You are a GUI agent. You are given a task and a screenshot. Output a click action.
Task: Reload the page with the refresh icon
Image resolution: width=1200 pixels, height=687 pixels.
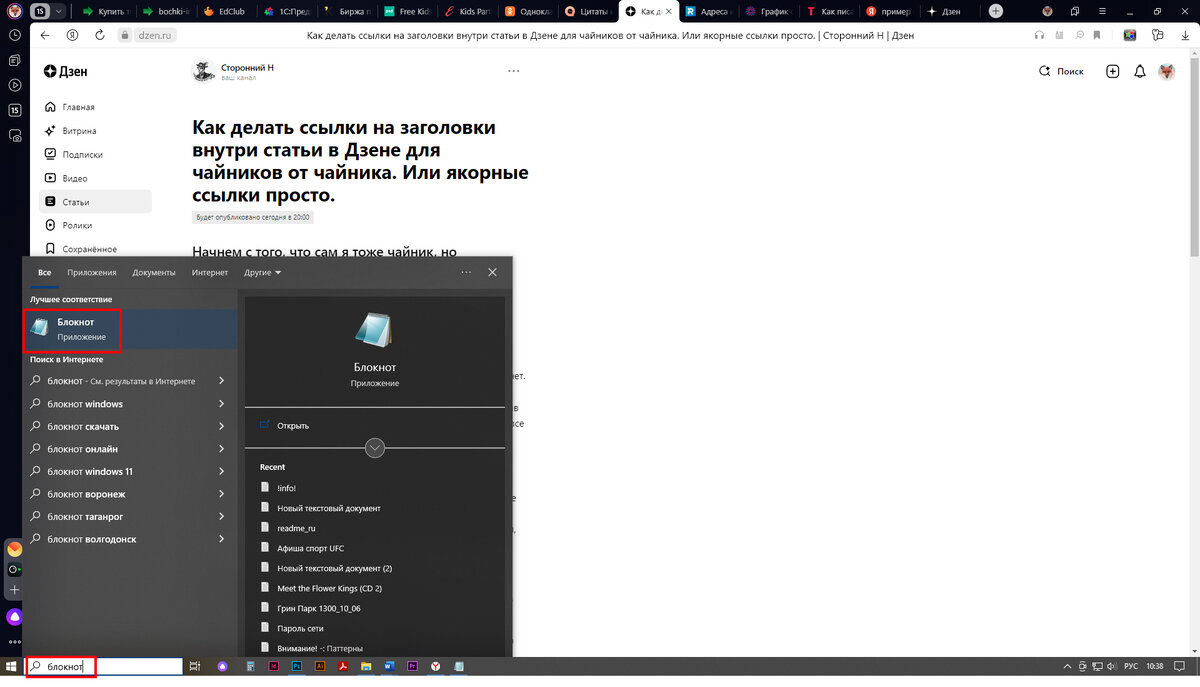pyautogui.click(x=99, y=34)
